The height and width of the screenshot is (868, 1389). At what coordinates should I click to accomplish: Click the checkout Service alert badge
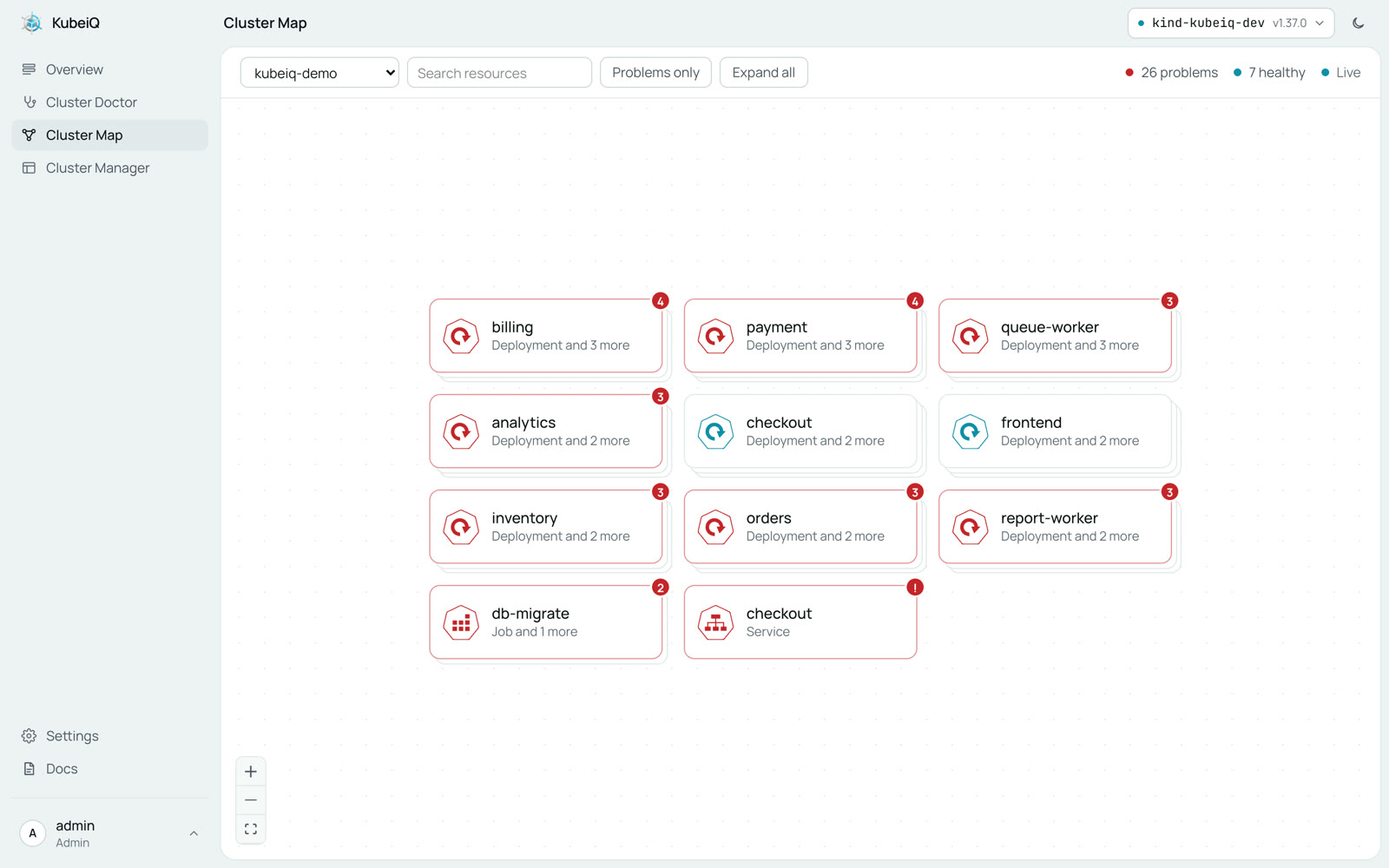pos(915,588)
